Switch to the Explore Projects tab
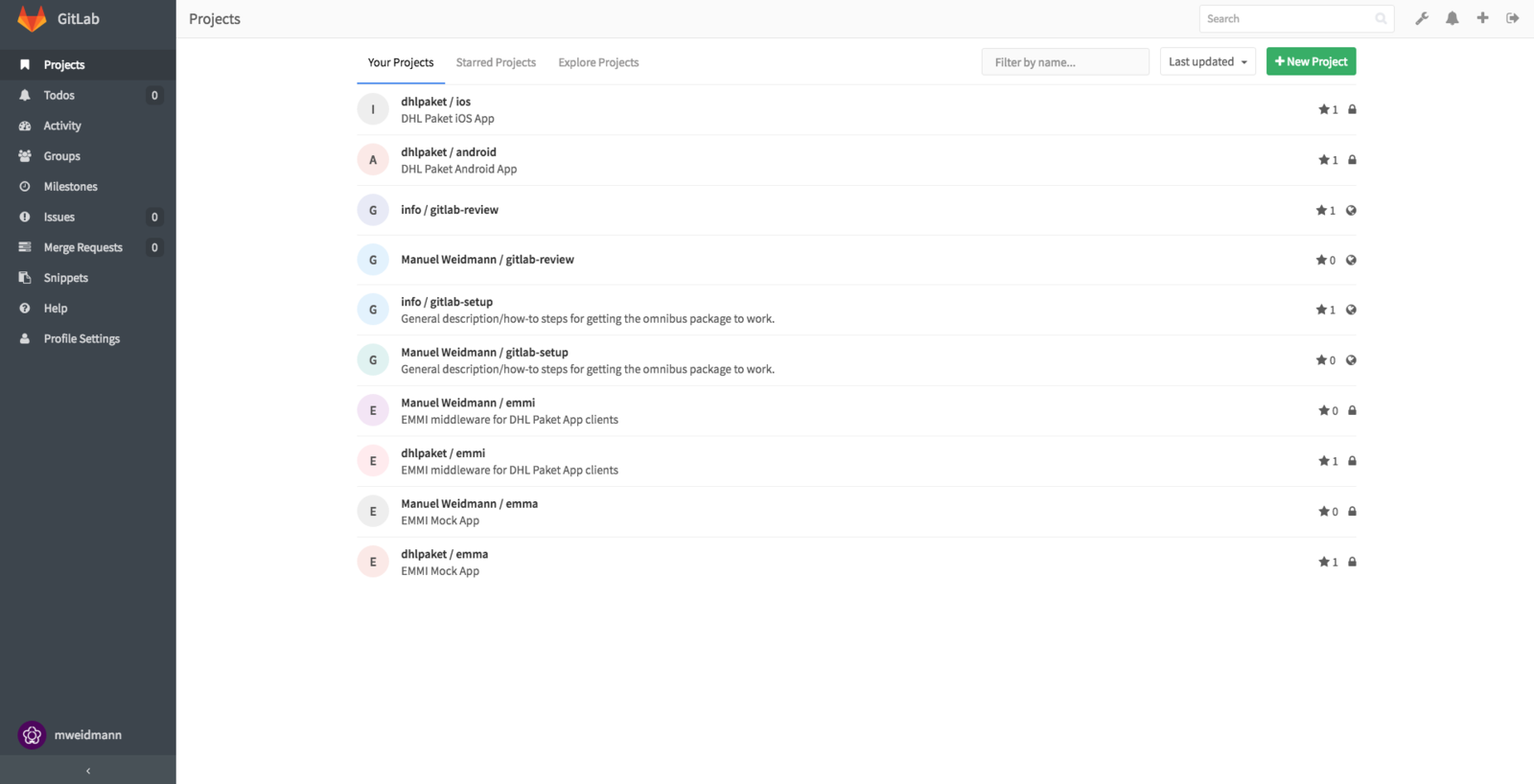The image size is (1534, 784). (598, 62)
